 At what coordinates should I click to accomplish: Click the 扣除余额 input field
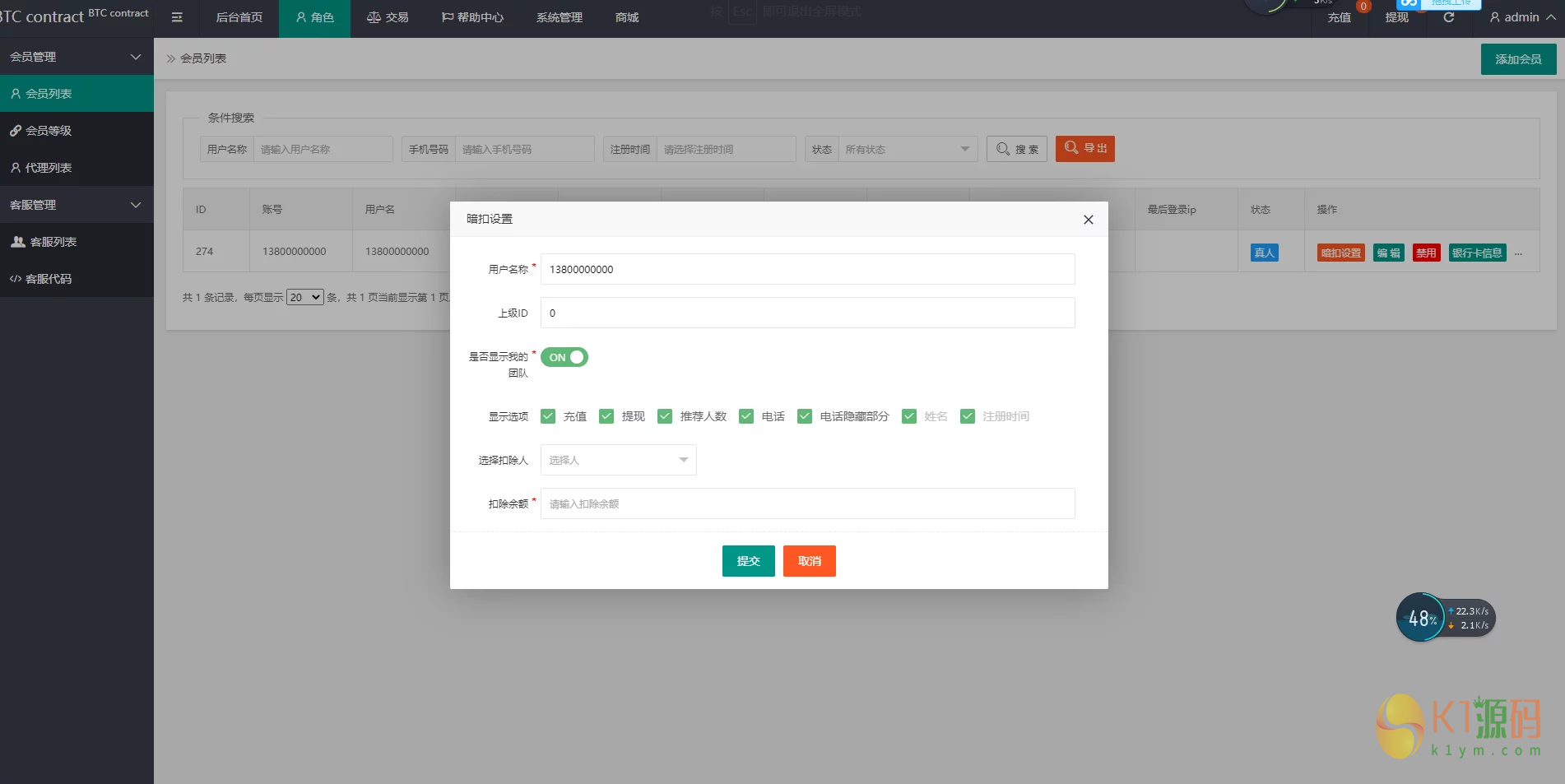pos(807,503)
